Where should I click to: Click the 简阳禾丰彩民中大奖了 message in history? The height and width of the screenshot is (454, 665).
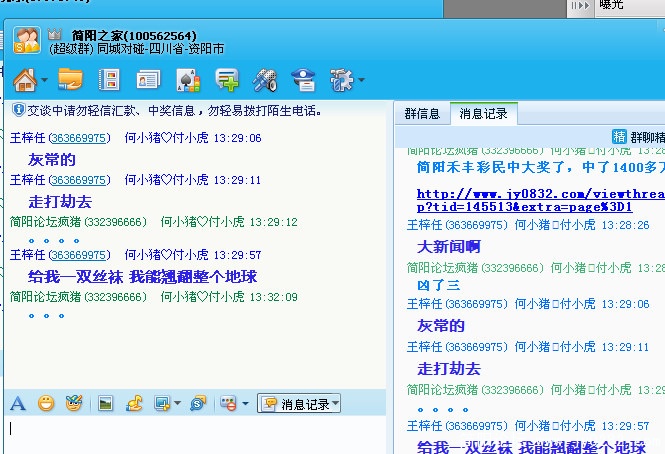pos(541,167)
